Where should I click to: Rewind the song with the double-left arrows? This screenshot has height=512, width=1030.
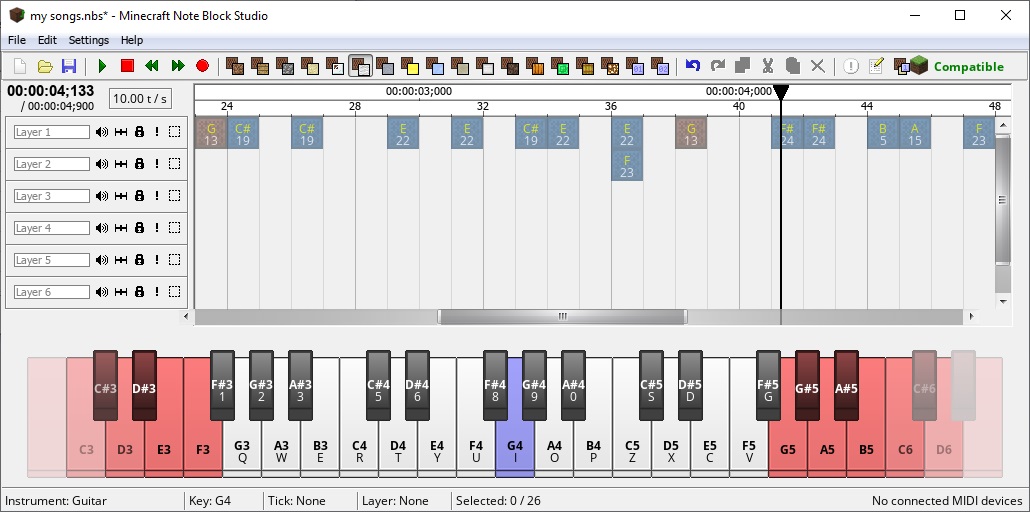point(152,66)
